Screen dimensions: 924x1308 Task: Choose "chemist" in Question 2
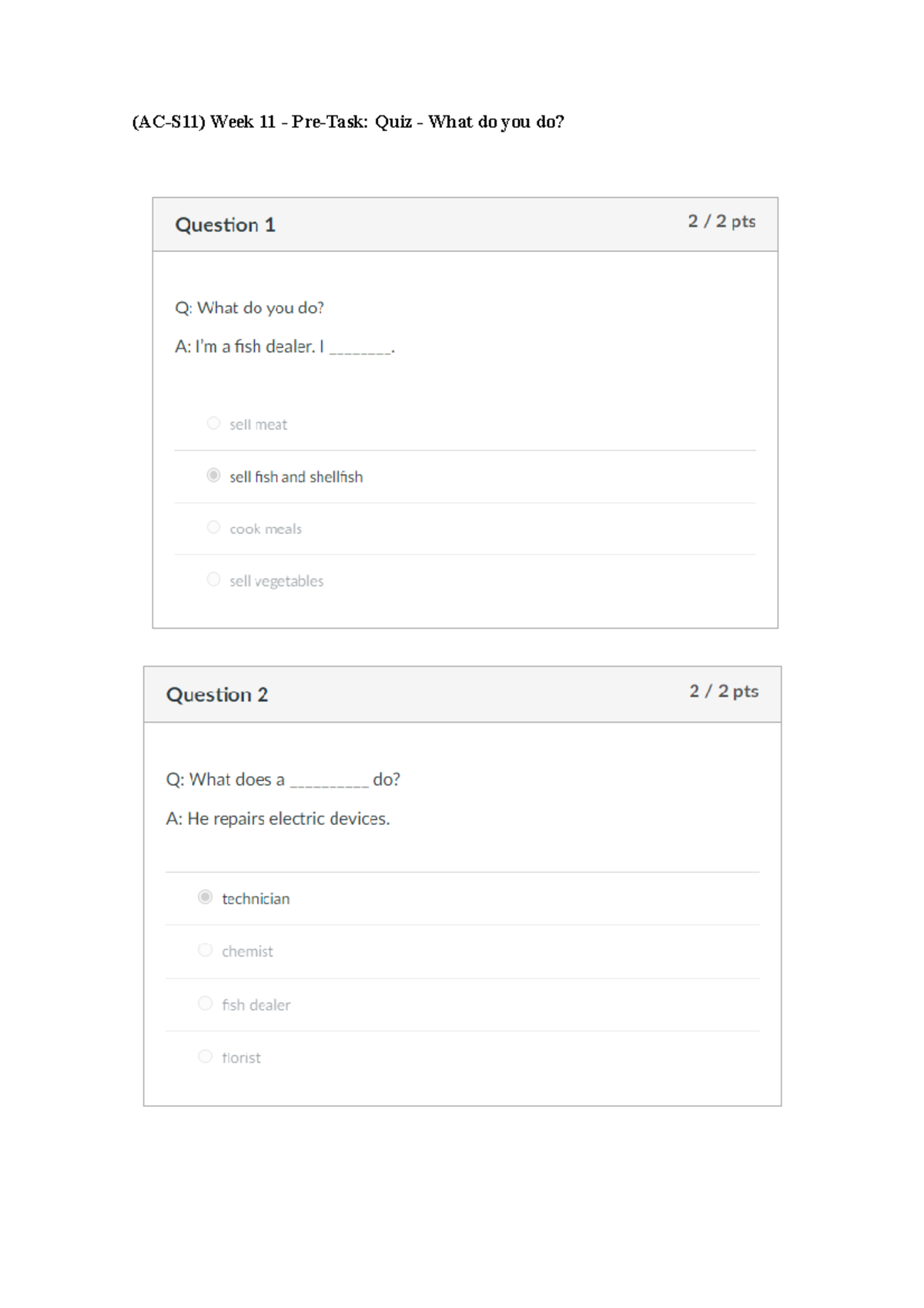[x=205, y=951]
